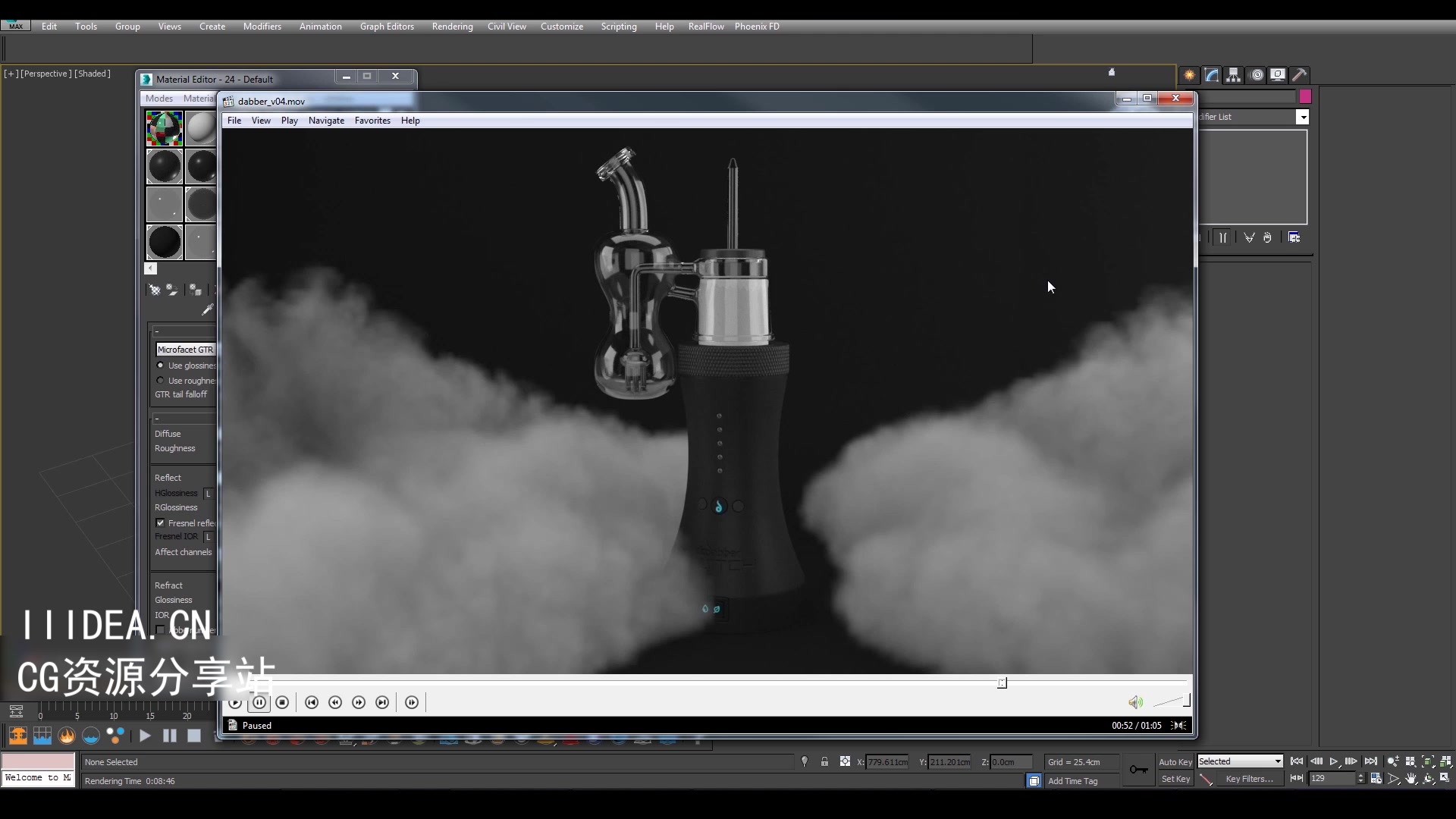Click the Key Filters button
The width and height of the screenshot is (1456, 819).
[x=1251, y=779]
